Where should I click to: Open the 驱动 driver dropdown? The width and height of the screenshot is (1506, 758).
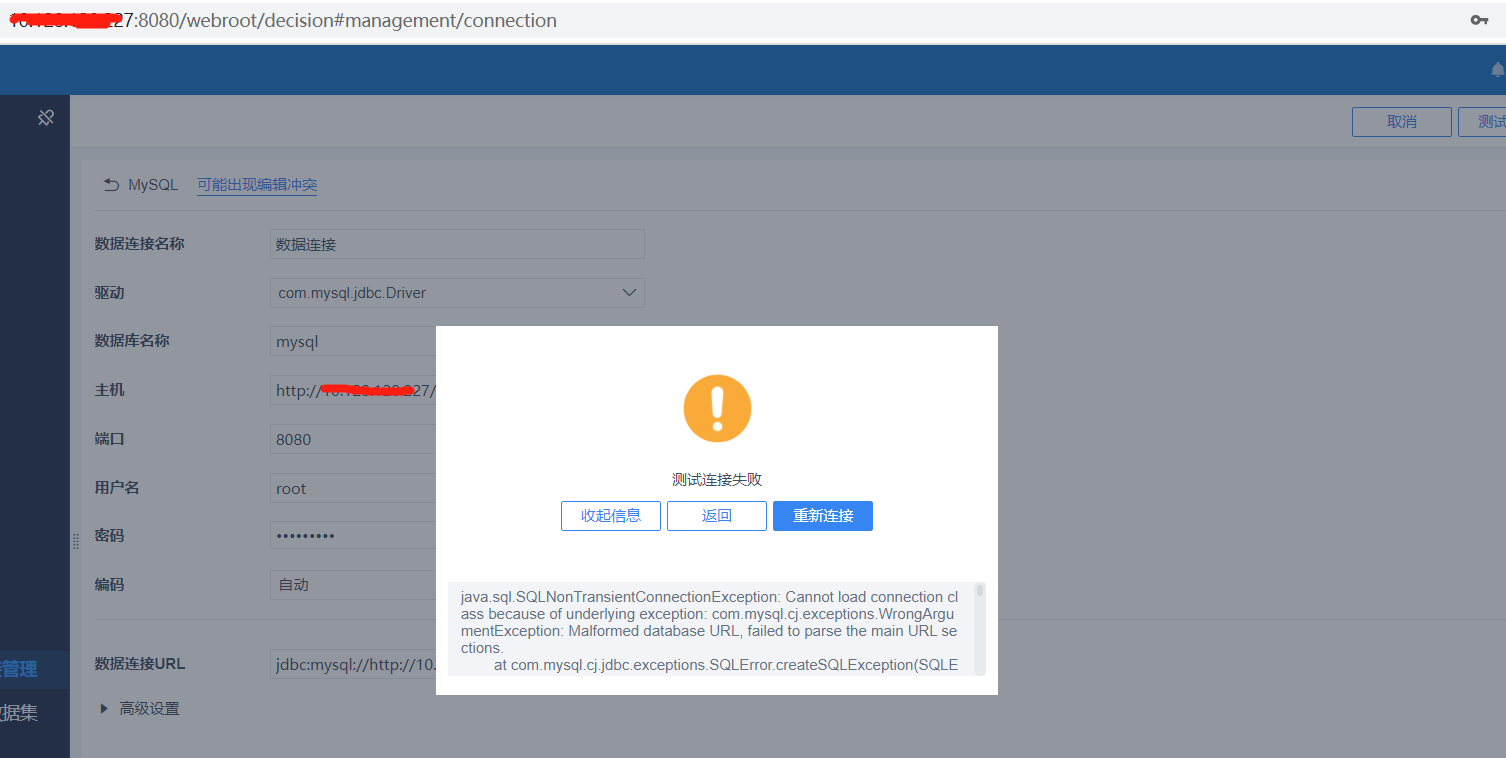point(457,293)
